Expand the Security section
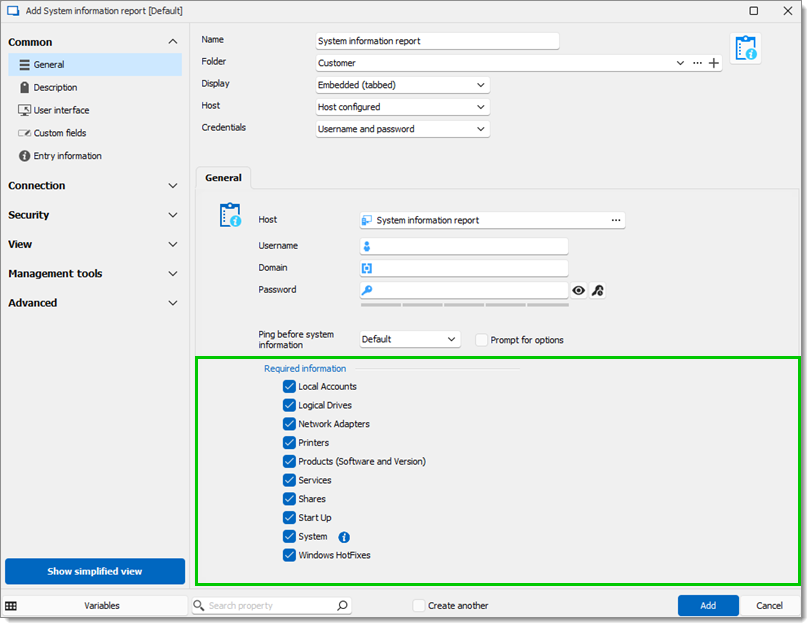 (93, 215)
